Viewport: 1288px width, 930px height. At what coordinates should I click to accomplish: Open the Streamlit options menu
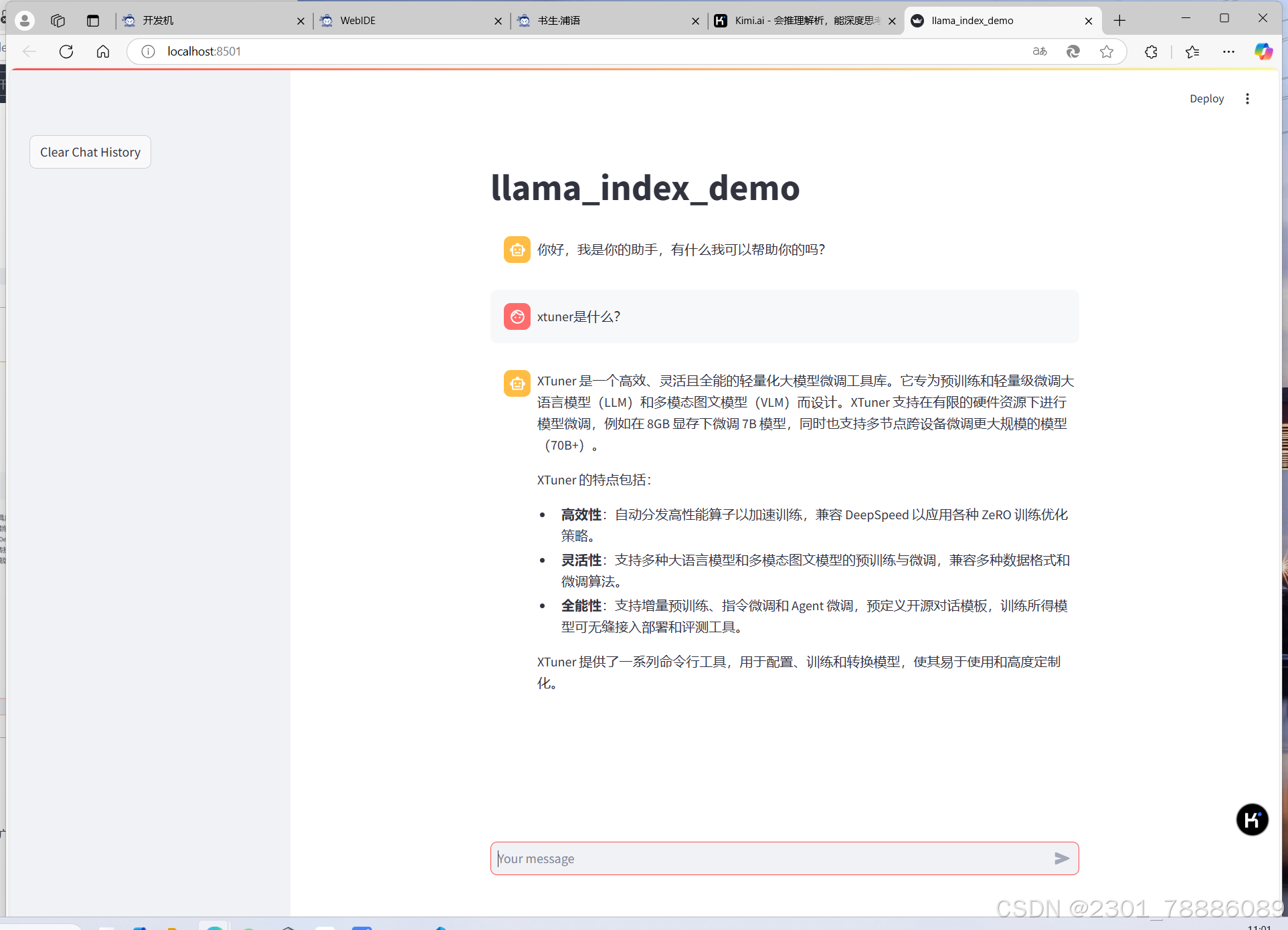(1247, 98)
